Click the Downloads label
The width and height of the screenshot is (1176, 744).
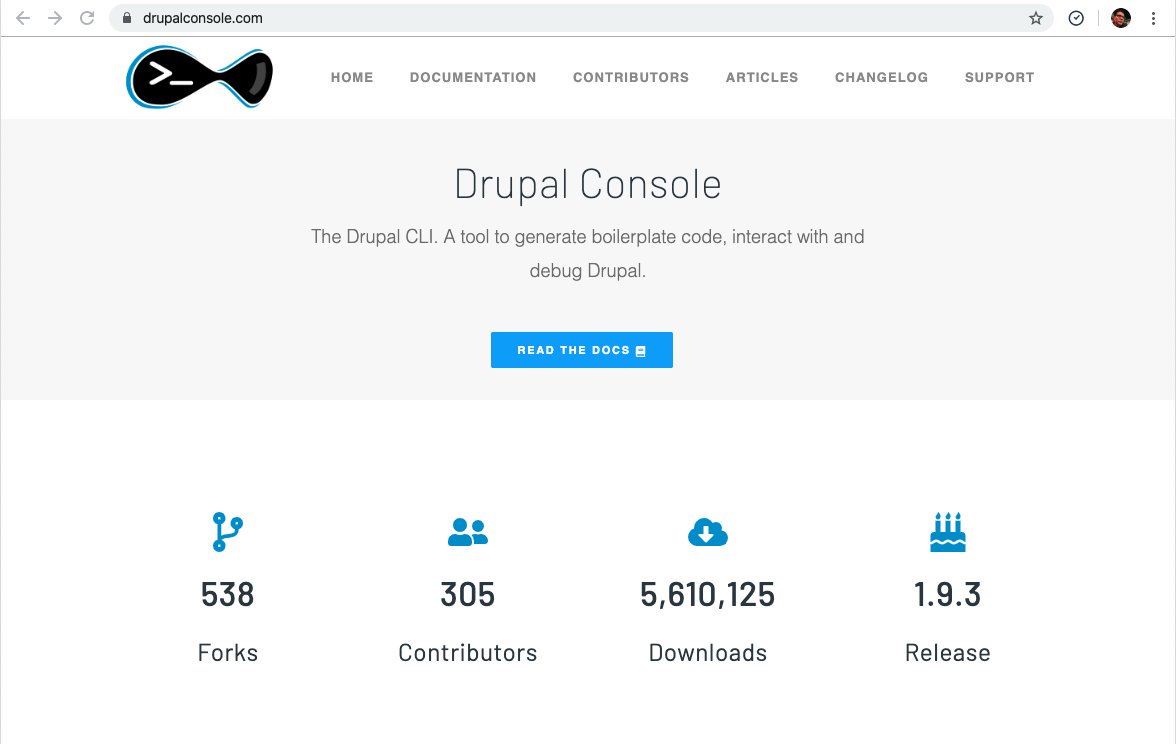pos(708,652)
